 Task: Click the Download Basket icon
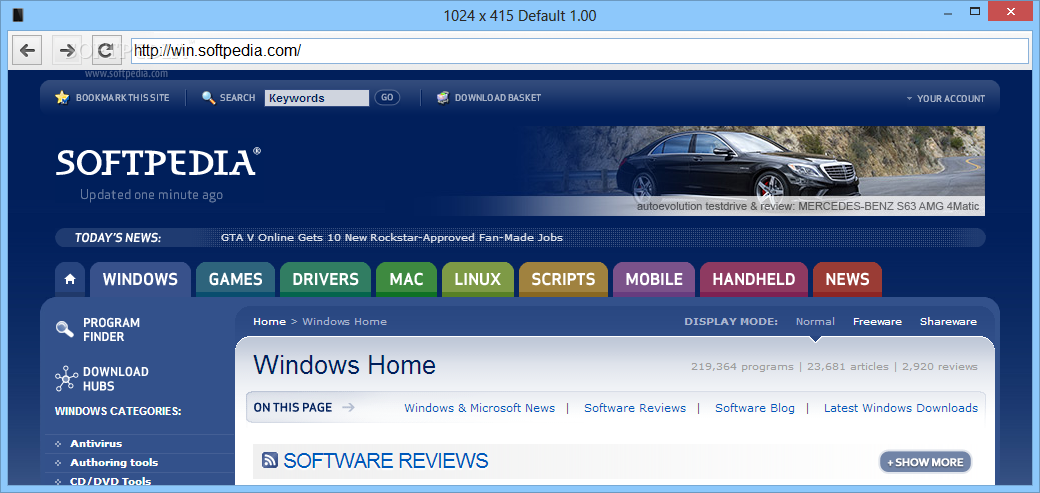click(443, 98)
